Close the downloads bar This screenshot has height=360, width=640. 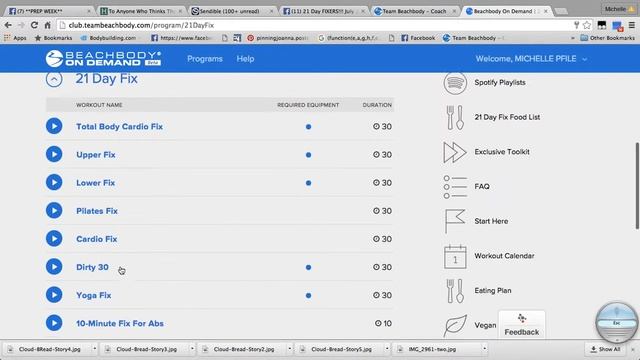pos(633,349)
